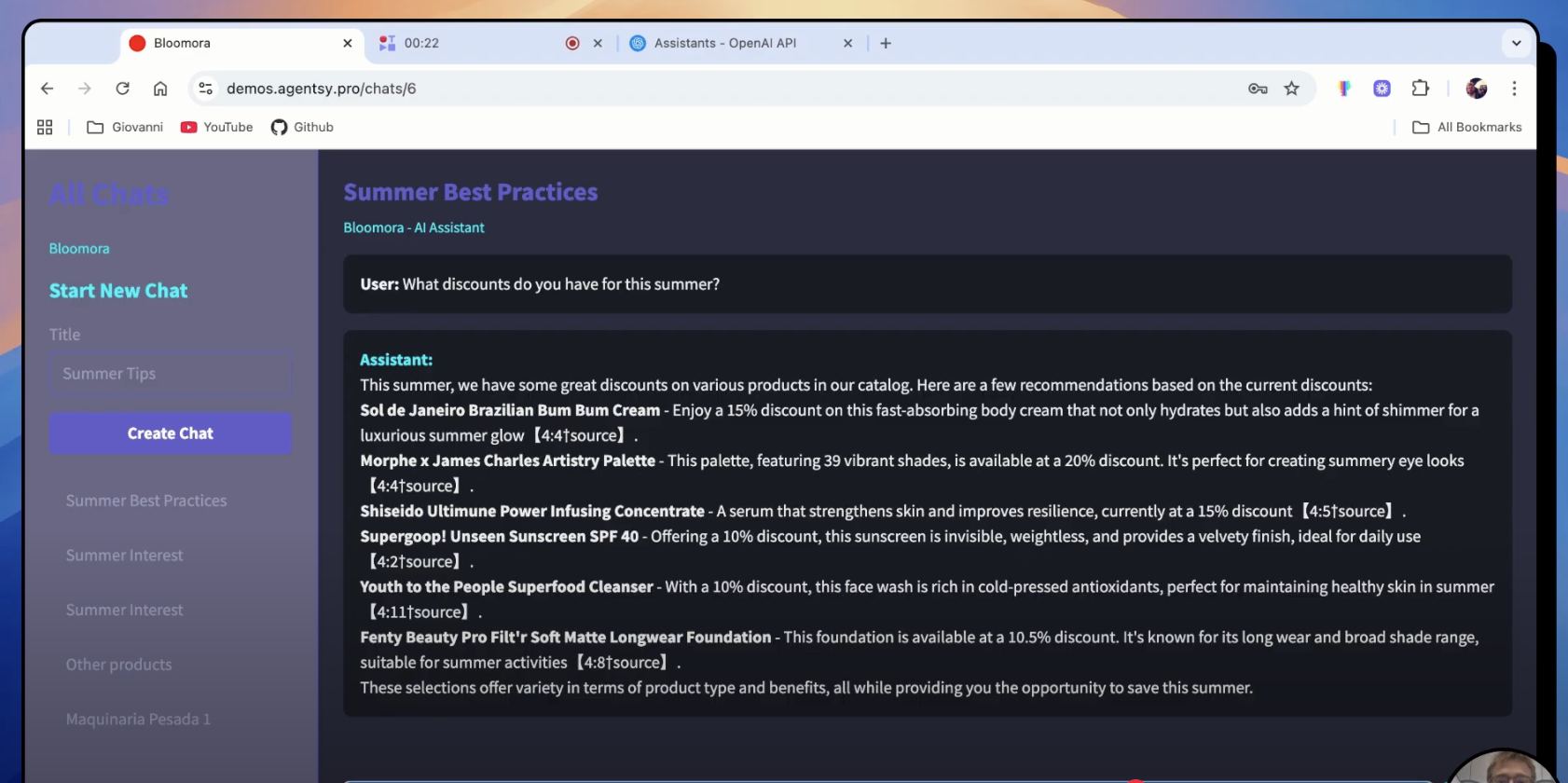Screen dimensions: 1568x783
Task: Open the Chrome three-dot menu
Action: click(1514, 89)
